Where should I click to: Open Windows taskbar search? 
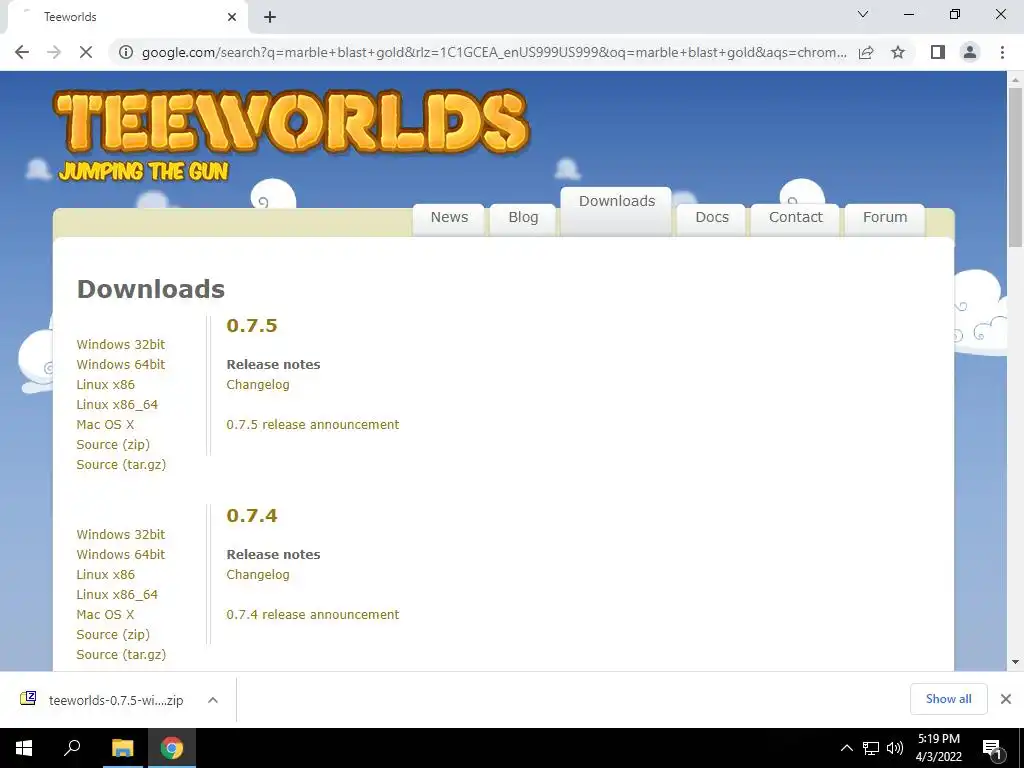[x=72, y=748]
